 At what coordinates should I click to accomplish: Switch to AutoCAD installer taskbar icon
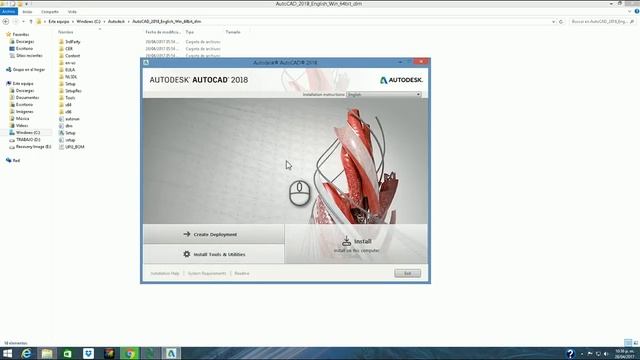(171, 353)
